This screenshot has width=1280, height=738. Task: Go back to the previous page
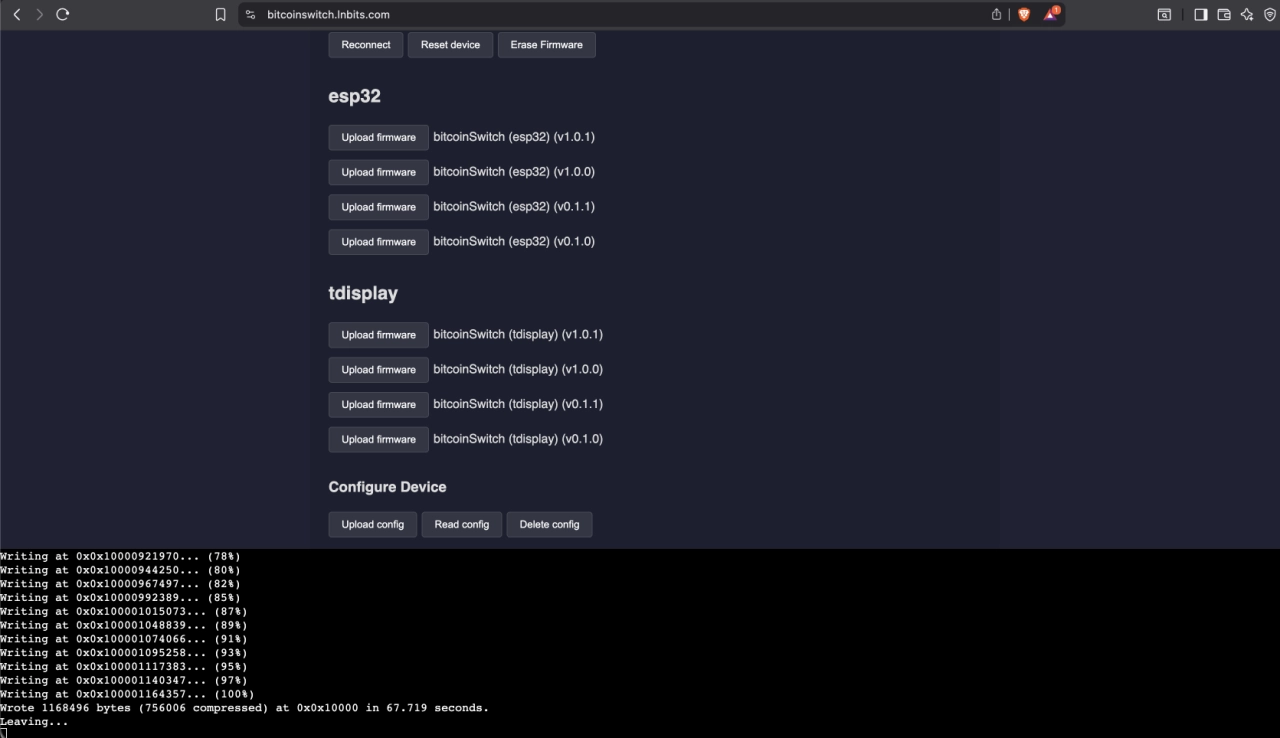click(17, 14)
